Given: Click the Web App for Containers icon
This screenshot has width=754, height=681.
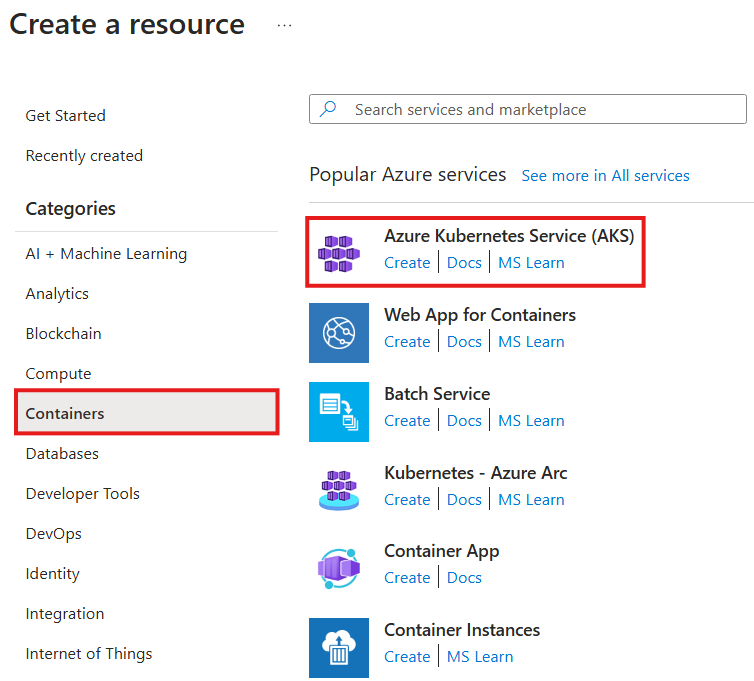Looking at the screenshot, I should (x=339, y=332).
